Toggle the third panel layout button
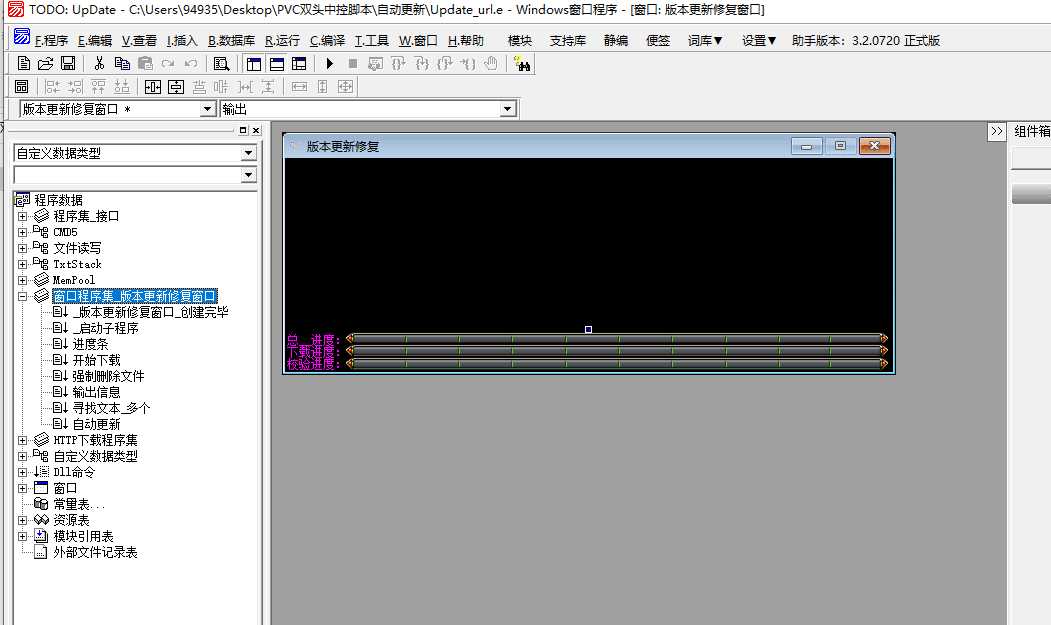 coord(299,63)
